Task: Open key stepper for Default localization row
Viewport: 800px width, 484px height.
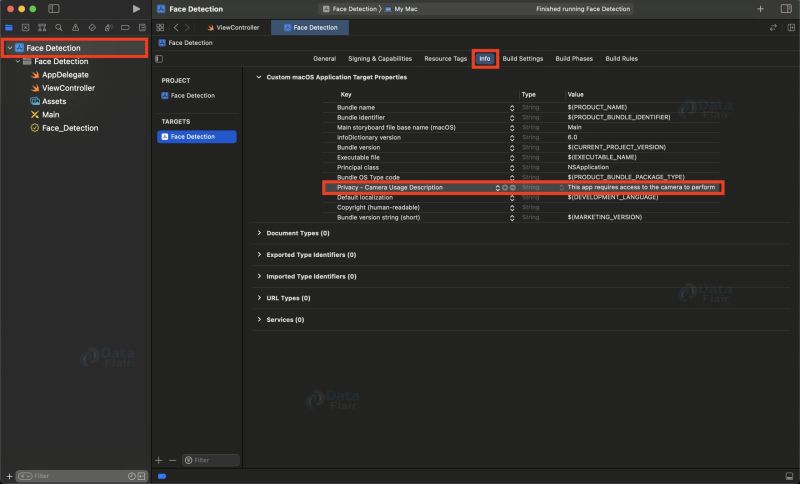Action: pyautogui.click(x=512, y=198)
